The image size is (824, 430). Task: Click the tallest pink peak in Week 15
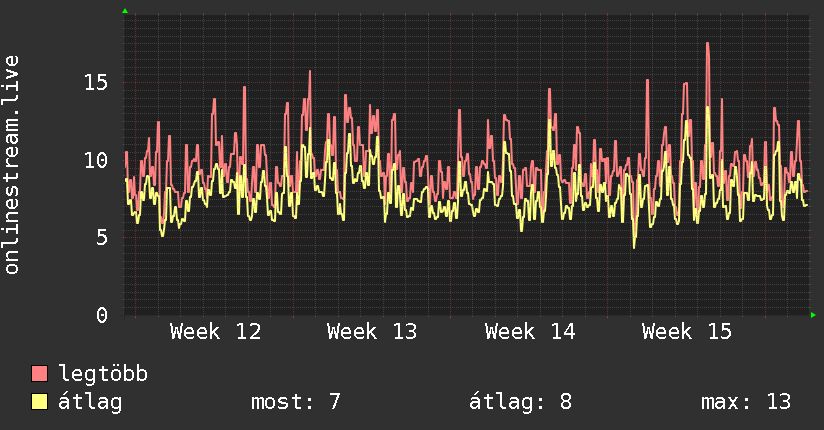tap(708, 44)
